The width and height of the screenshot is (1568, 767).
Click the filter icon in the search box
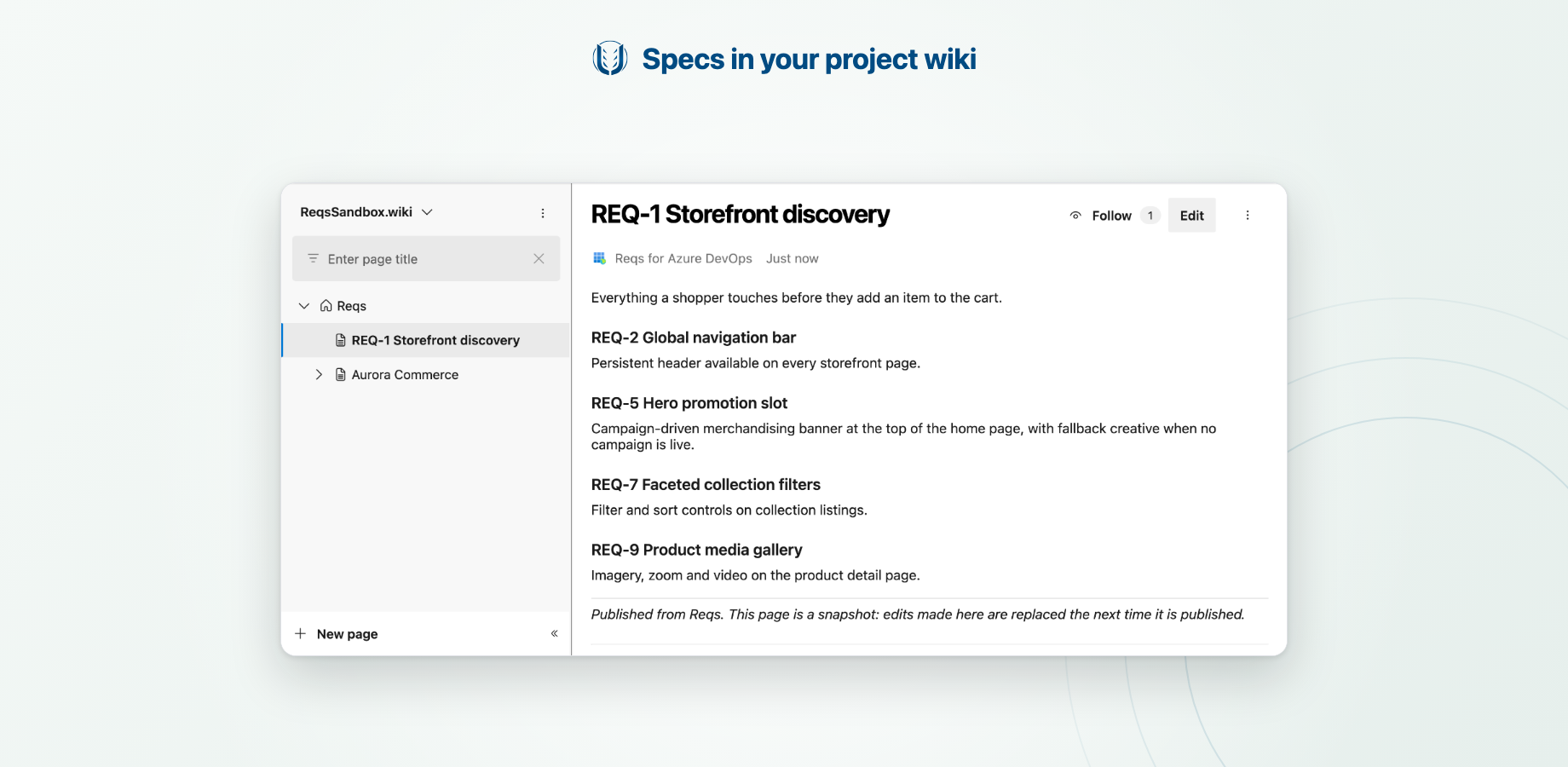point(313,258)
